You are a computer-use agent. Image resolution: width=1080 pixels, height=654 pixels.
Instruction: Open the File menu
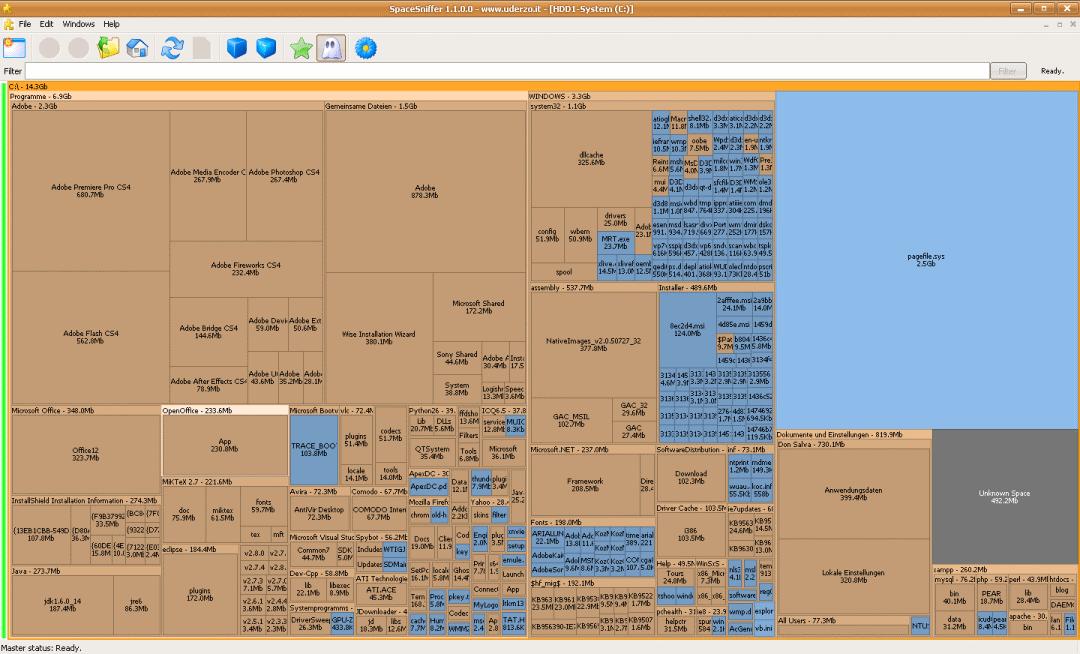click(24, 24)
